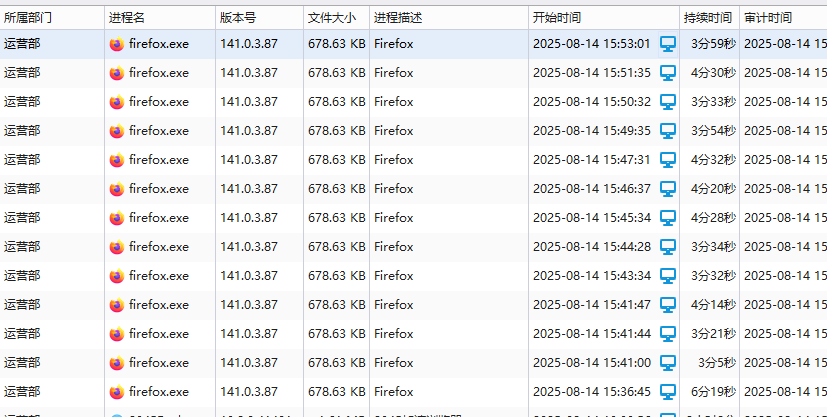This screenshot has width=827, height=417.
Task: Click monitor icon beside 15:36:45 start time
Action: click(x=668, y=392)
